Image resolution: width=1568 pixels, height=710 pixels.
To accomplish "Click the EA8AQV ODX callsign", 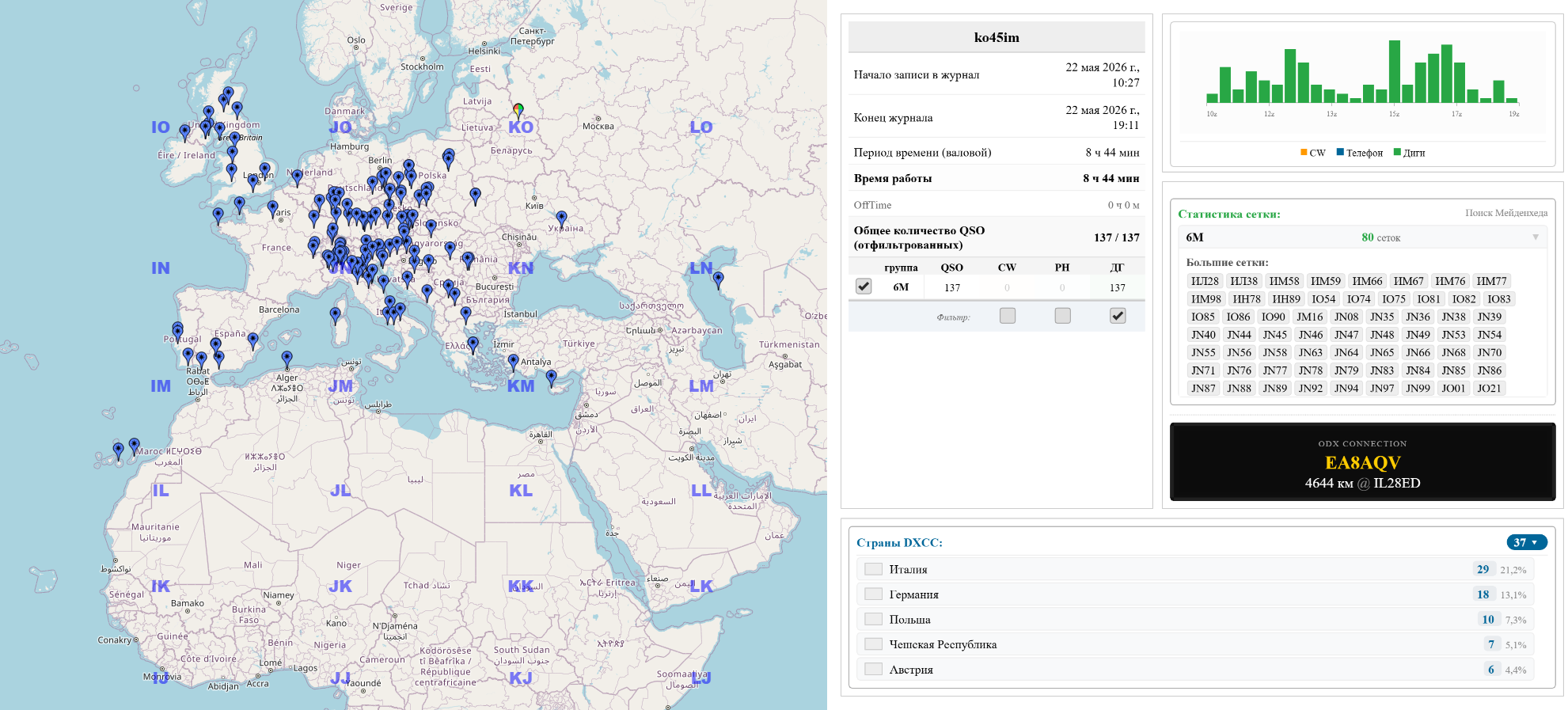I will [x=1362, y=462].
